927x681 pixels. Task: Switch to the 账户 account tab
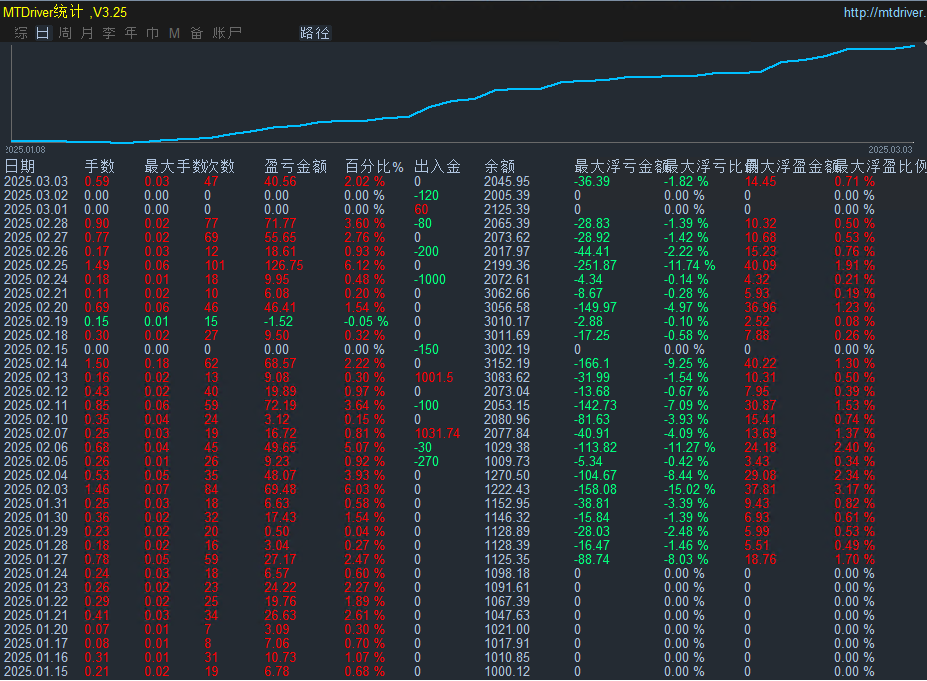point(227,33)
